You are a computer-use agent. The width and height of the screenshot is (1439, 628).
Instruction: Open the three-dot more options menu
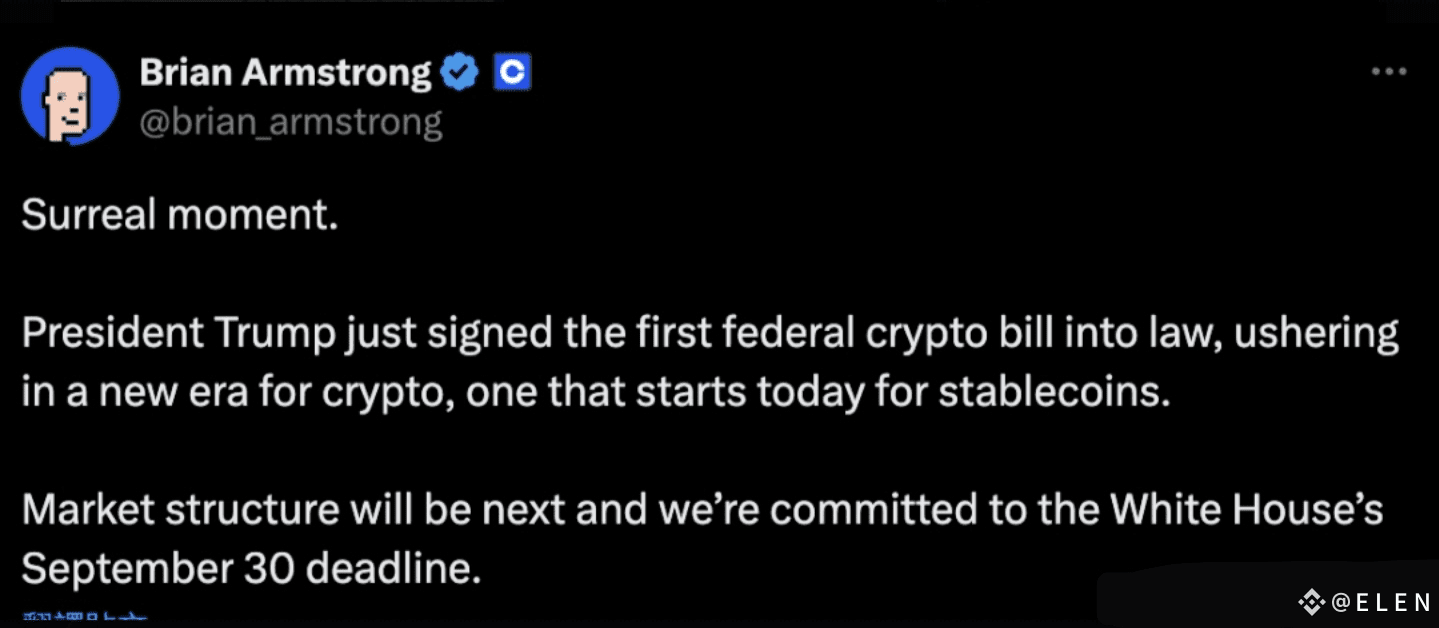[x=1389, y=72]
